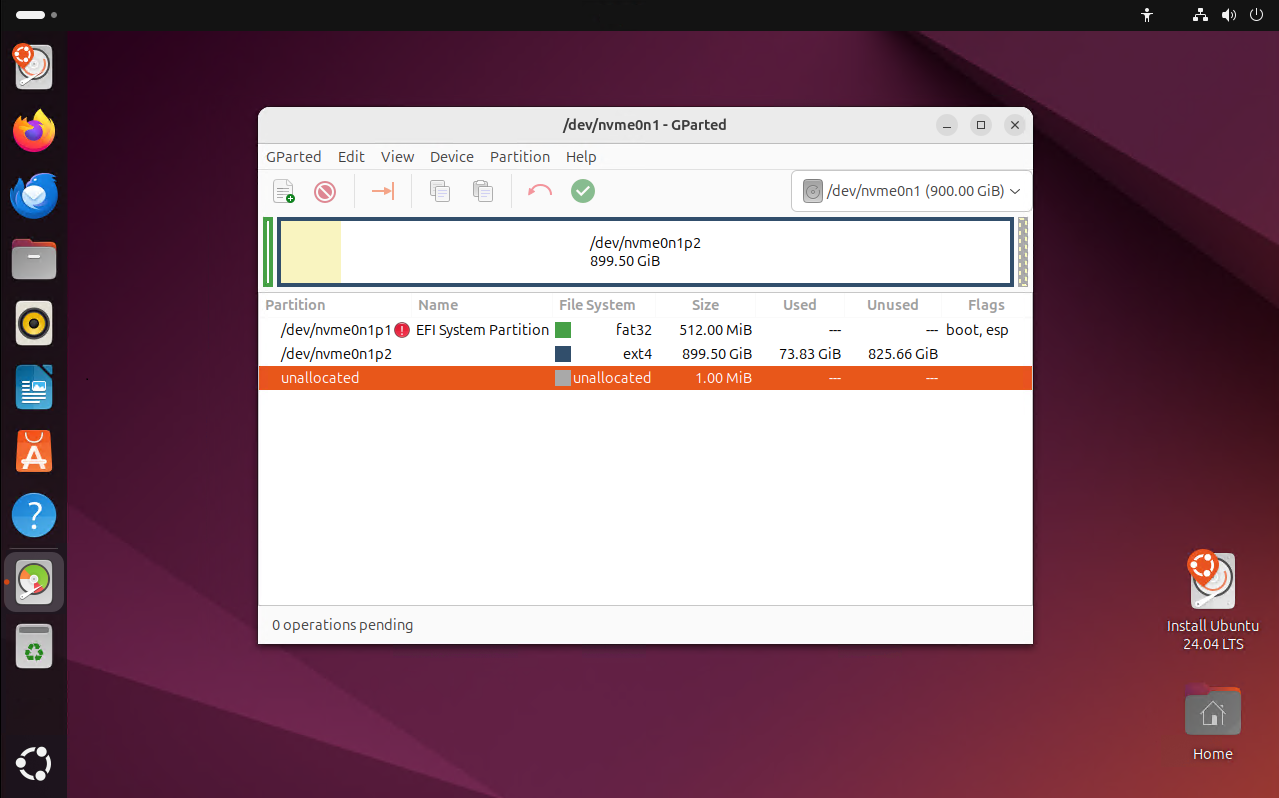Delete the selected partition
The height and width of the screenshot is (798, 1279).
click(x=323, y=191)
